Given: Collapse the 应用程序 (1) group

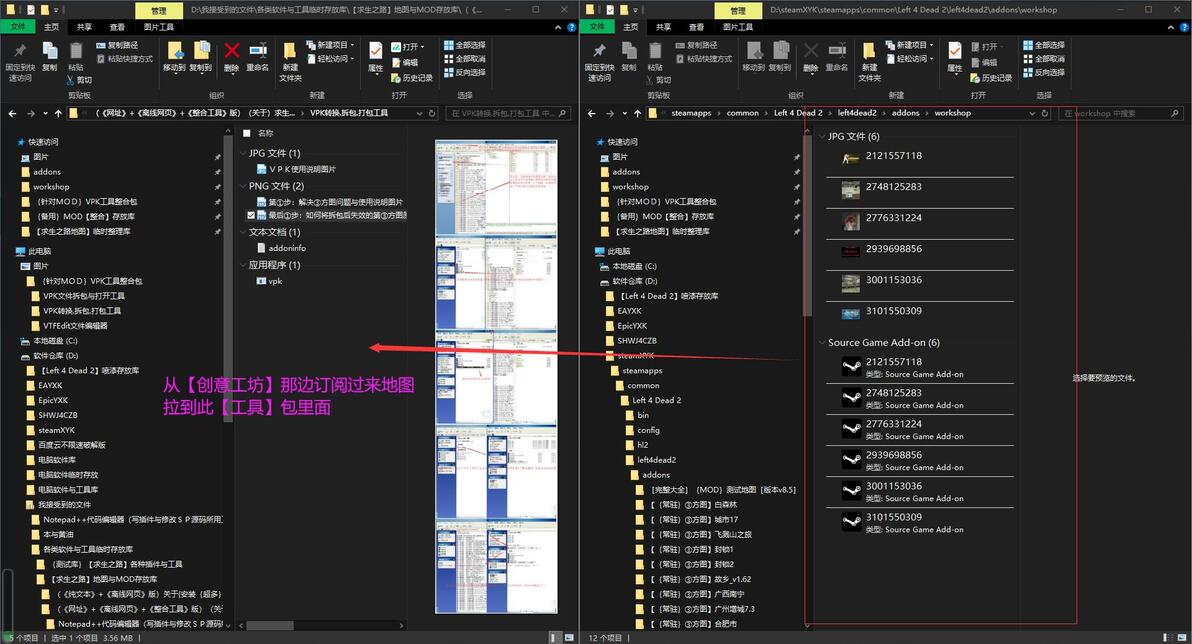Looking at the screenshot, I should 243,265.
